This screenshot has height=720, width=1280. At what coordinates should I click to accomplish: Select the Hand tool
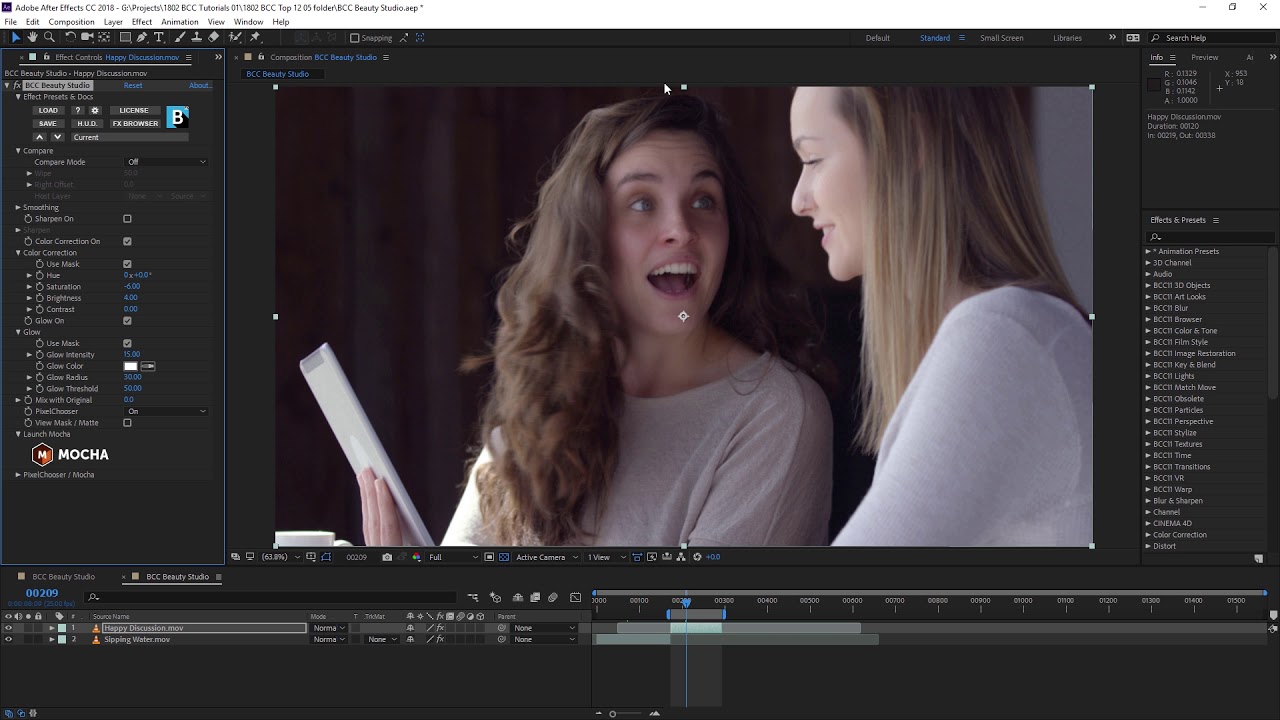point(32,37)
